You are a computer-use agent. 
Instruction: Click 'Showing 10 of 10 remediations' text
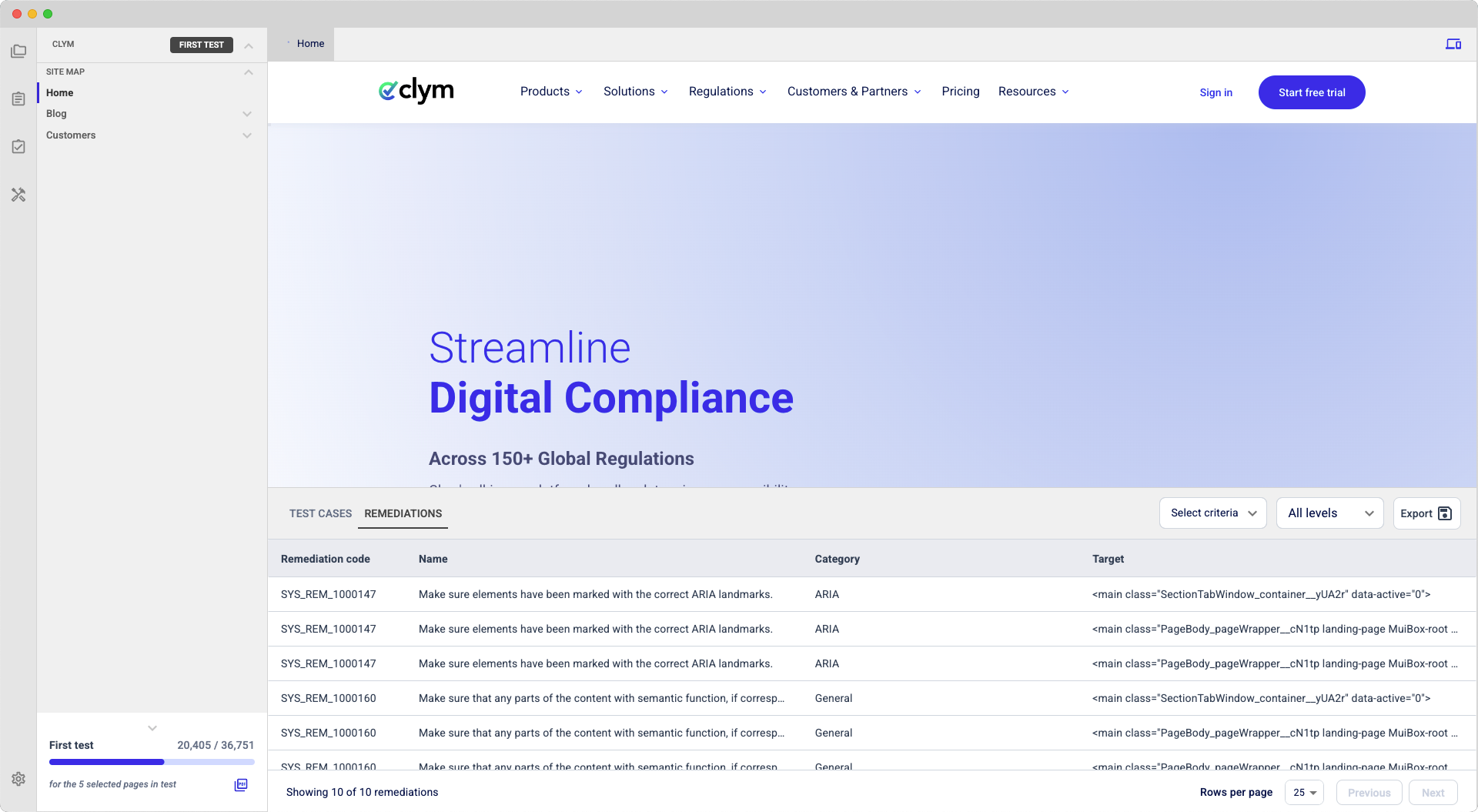click(x=362, y=792)
